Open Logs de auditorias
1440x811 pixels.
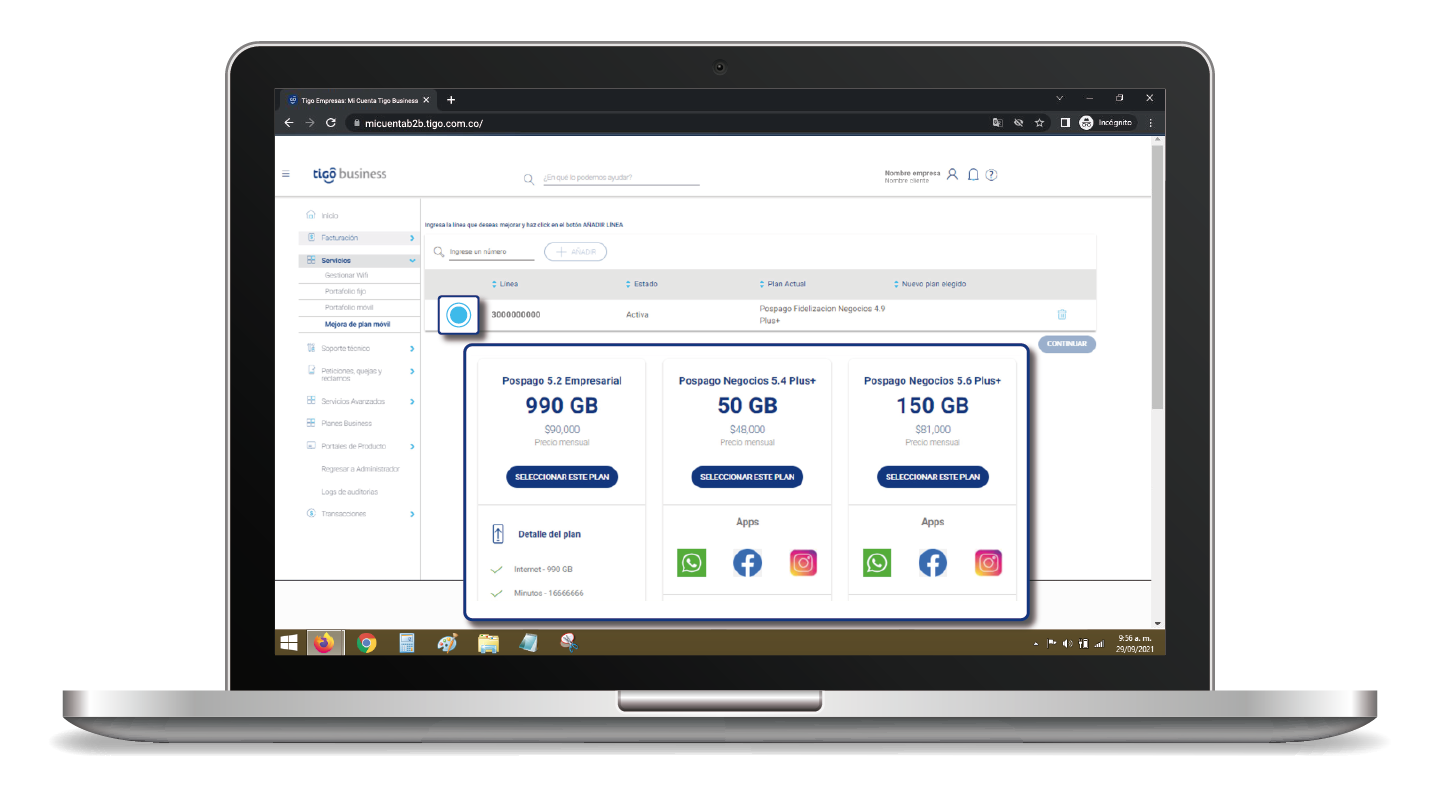tap(349, 492)
